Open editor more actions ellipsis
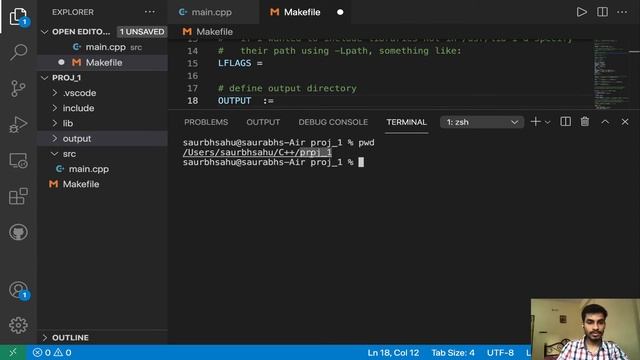The height and width of the screenshot is (360, 640). (622, 12)
